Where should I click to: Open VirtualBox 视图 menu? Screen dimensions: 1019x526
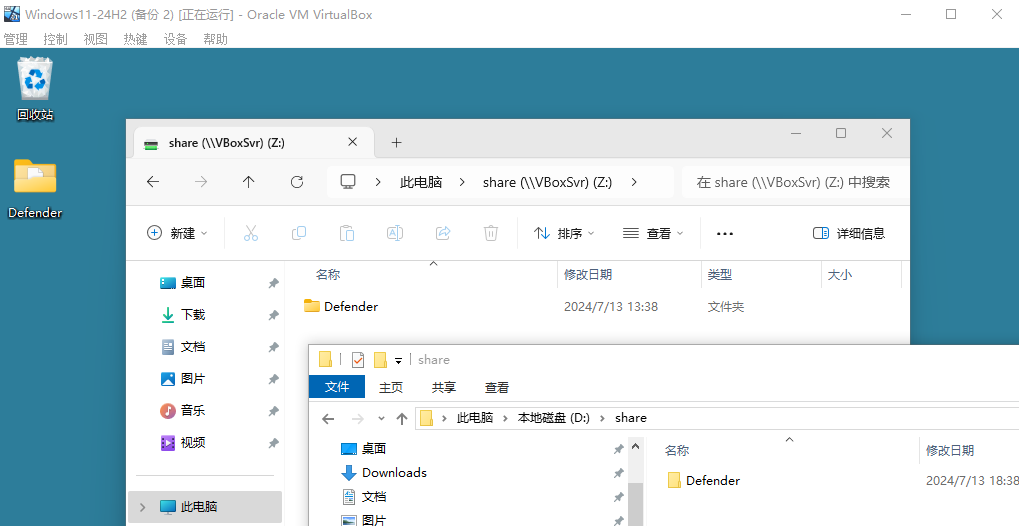(96, 39)
